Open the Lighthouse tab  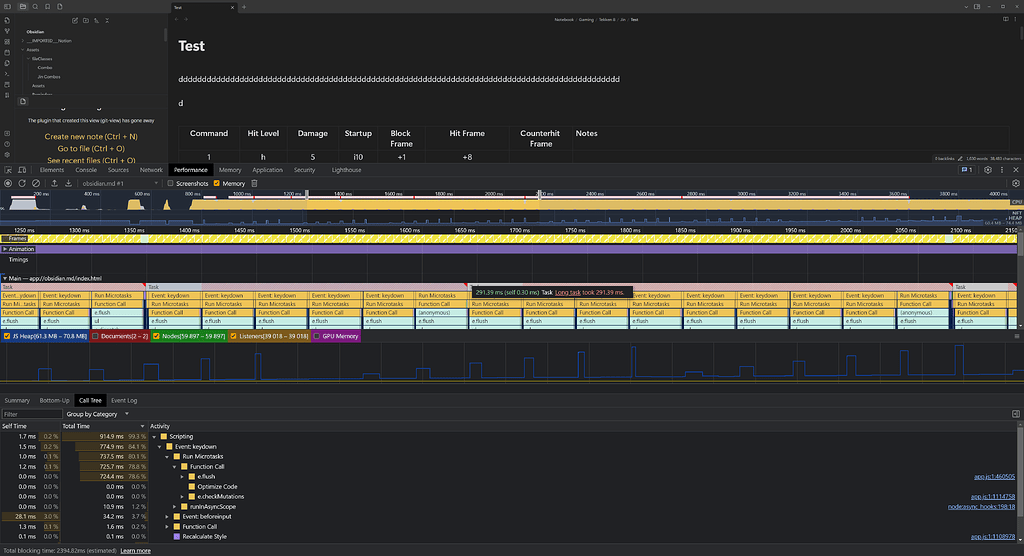click(x=346, y=170)
